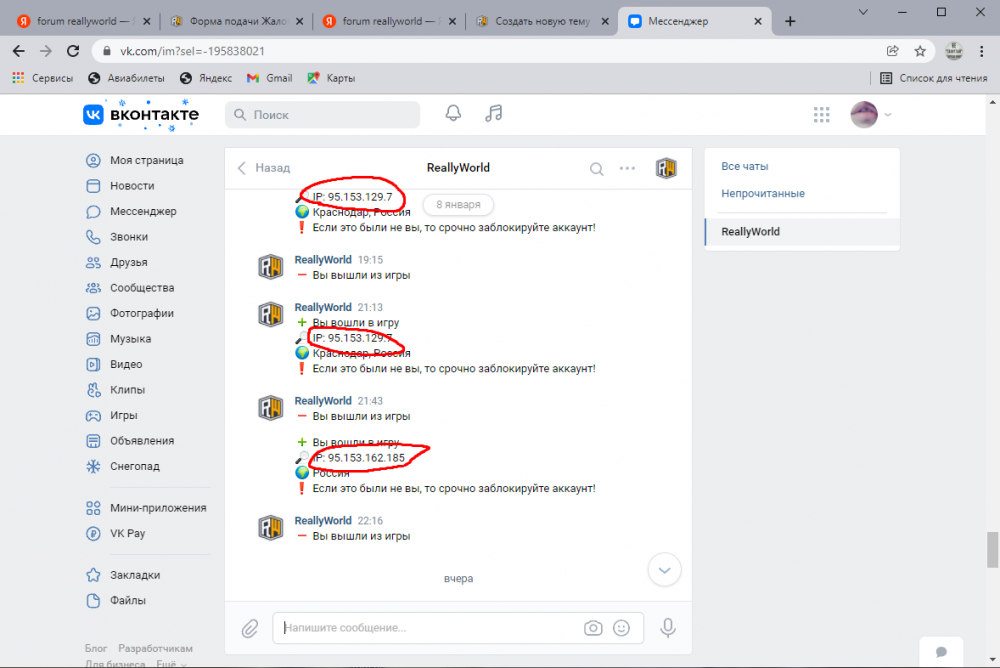Jump to latest messages arrow button
The height and width of the screenshot is (668, 1000).
(665, 570)
